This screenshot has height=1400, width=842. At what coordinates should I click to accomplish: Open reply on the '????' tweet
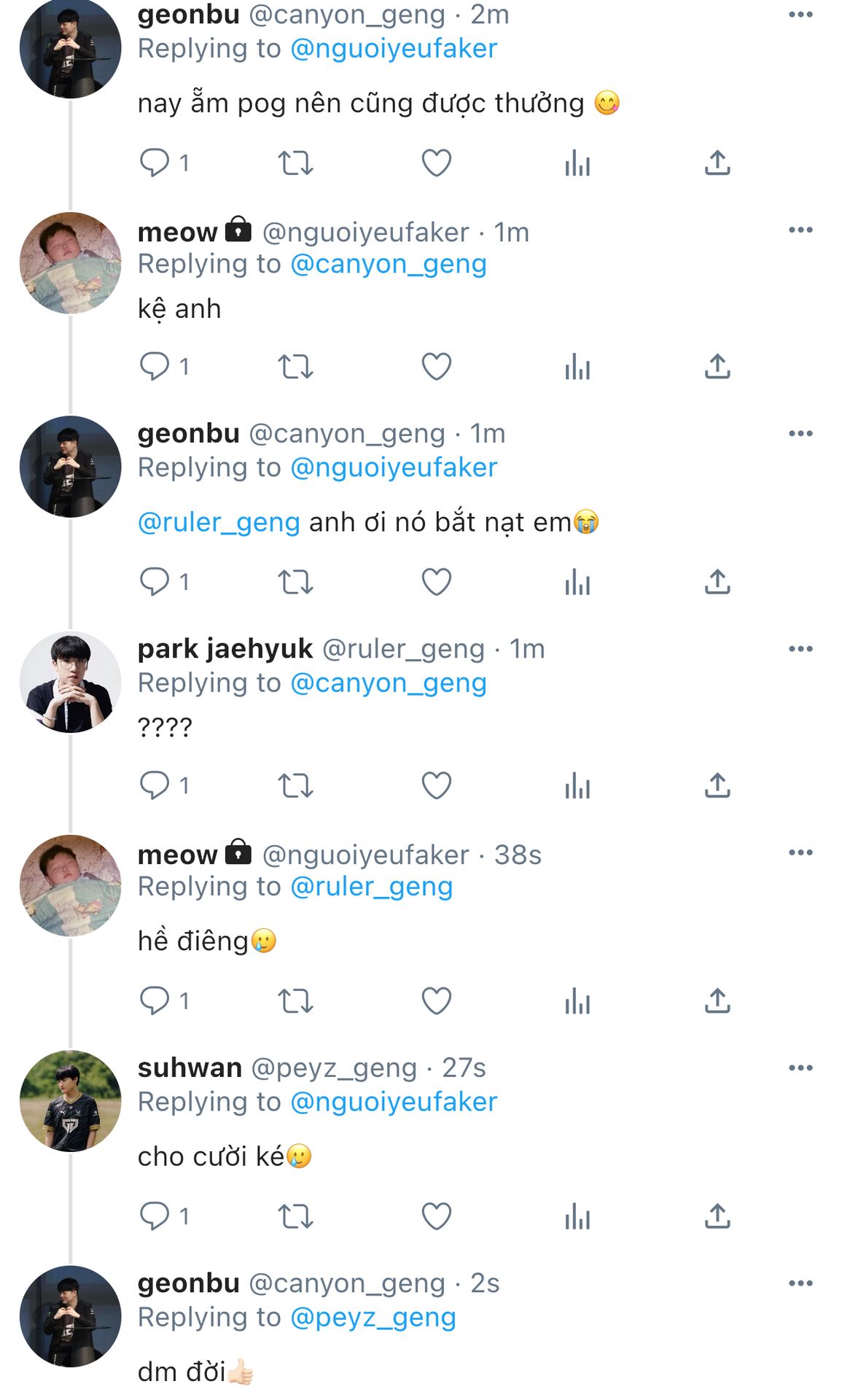point(155,785)
